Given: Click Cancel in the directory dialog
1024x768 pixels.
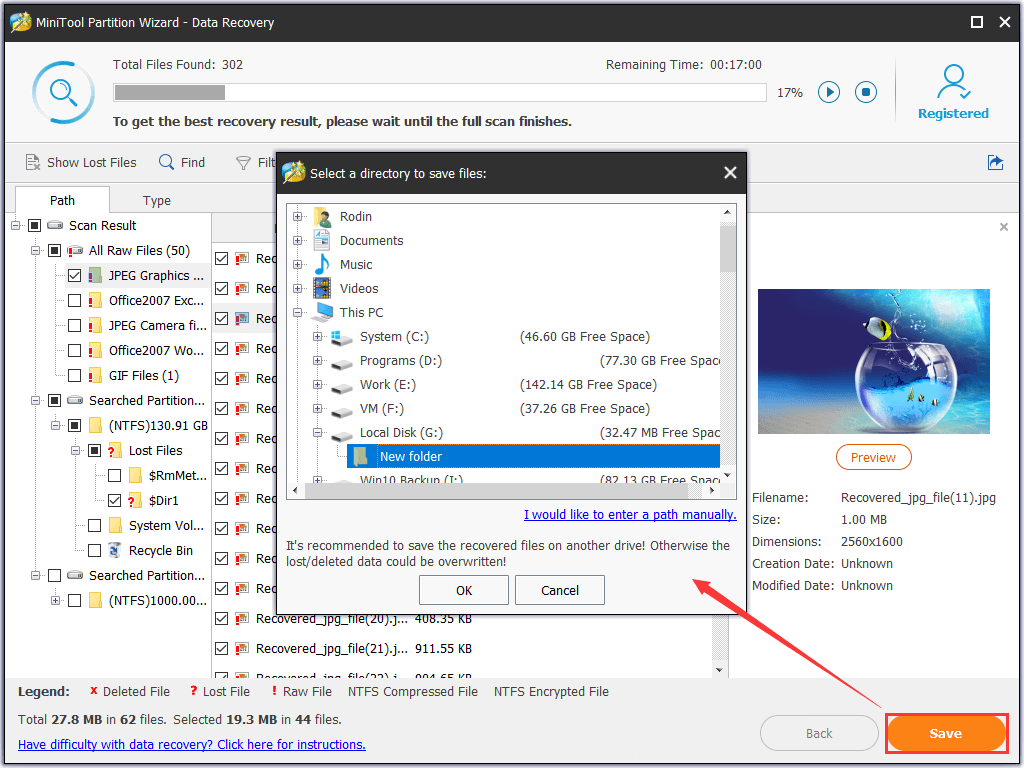Looking at the screenshot, I should click(x=560, y=590).
